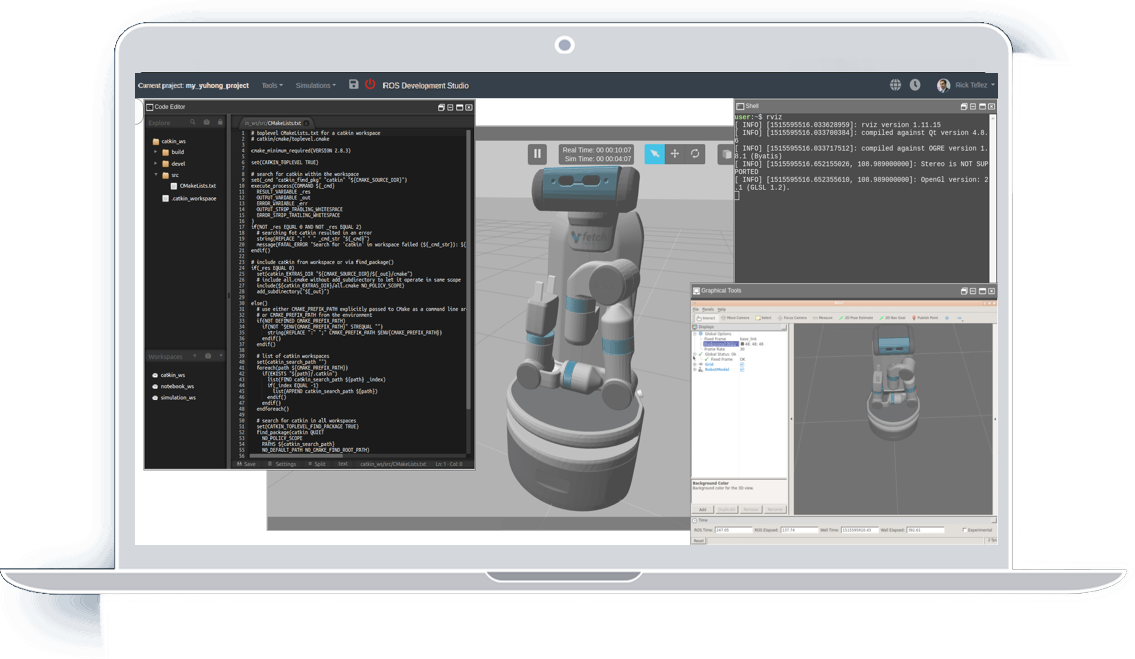Click the lock icon in Explore panel
The height and width of the screenshot is (659, 1135).
(220, 122)
